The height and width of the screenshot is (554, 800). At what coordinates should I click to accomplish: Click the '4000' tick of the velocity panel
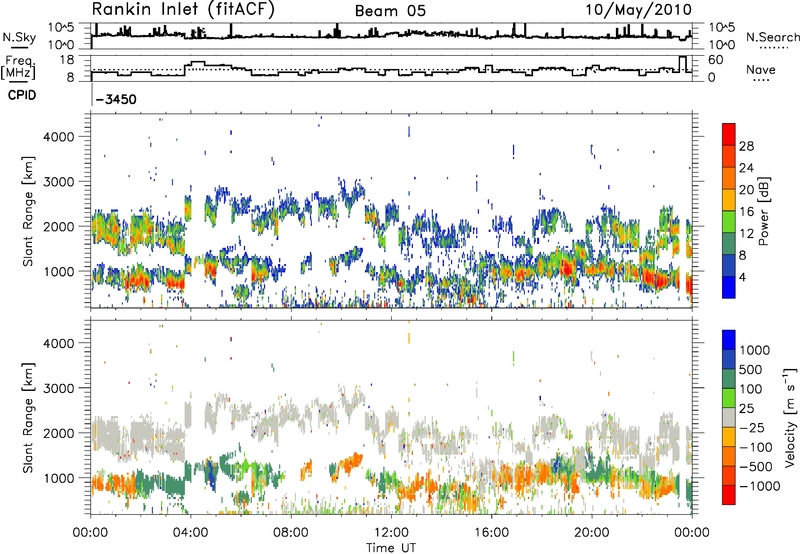coord(58,343)
